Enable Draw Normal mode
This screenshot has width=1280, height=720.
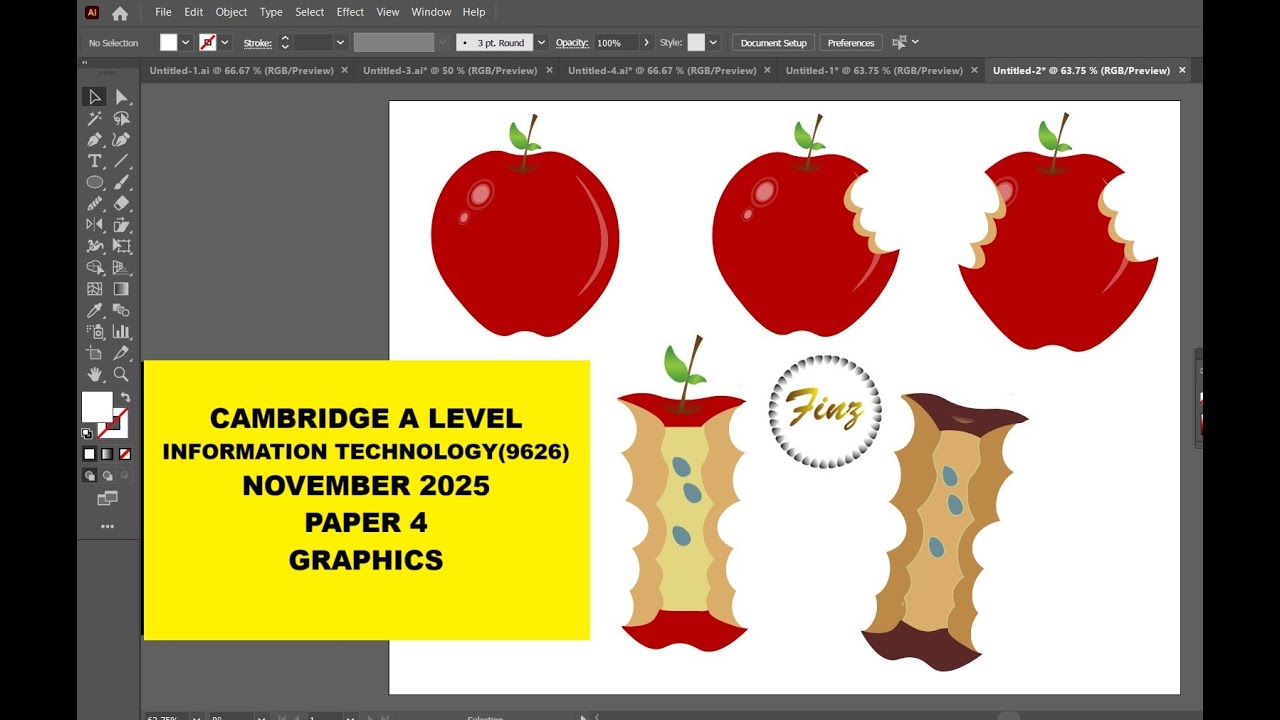pos(89,476)
